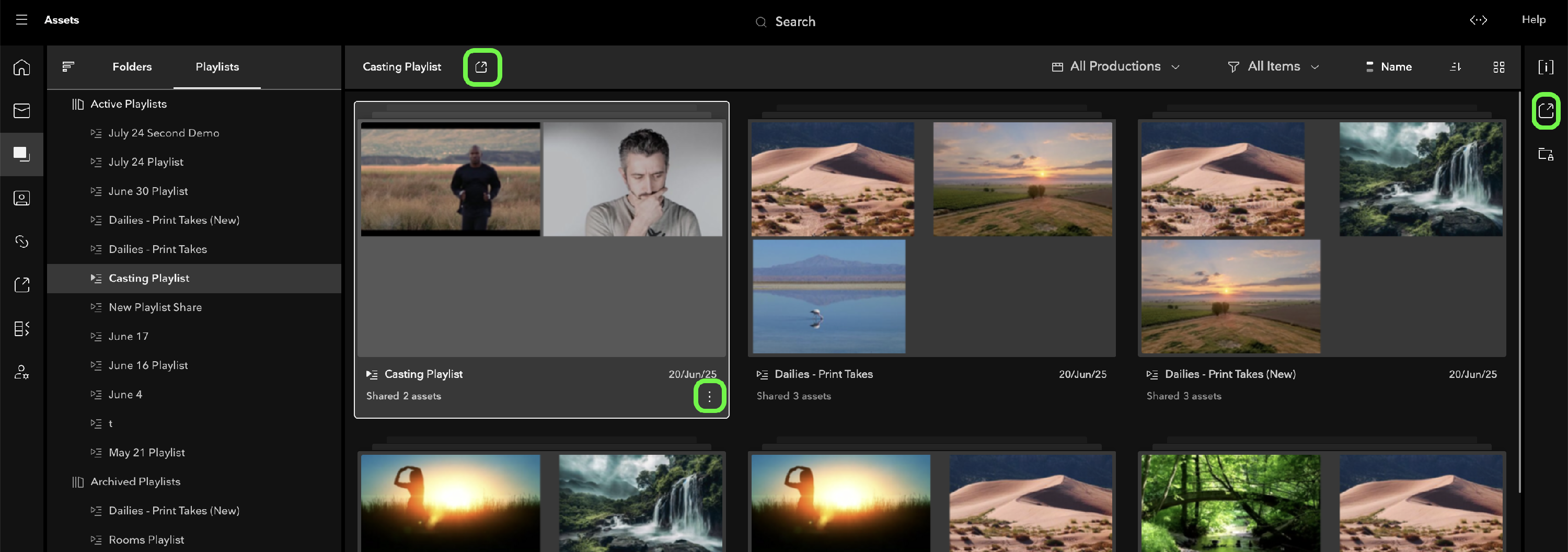1568x552 pixels.
Task: Expand the All Productions dropdown
Action: coord(1115,66)
